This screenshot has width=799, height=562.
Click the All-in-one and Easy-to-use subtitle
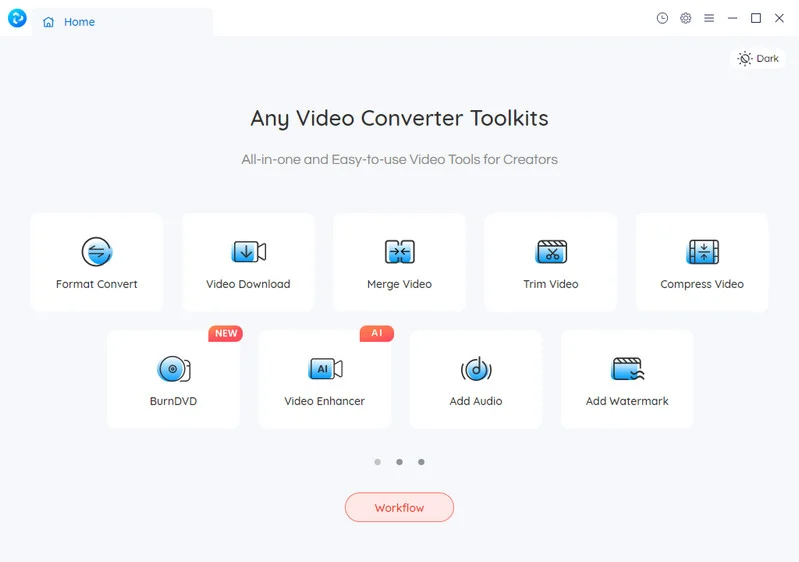click(x=400, y=160)
